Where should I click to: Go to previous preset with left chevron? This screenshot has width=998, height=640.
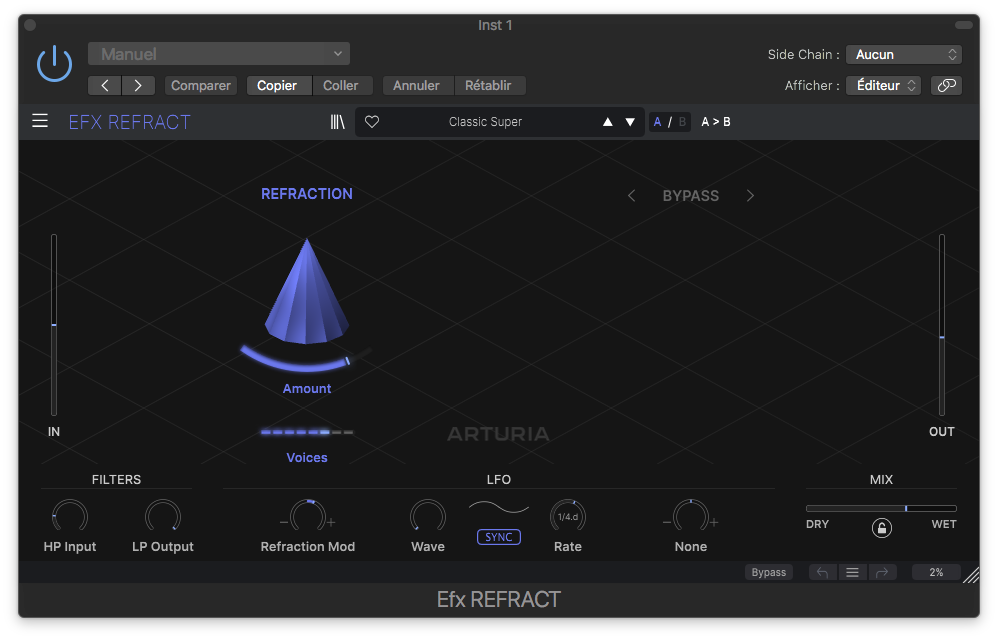pyautogui.click(x=105, y=85)
